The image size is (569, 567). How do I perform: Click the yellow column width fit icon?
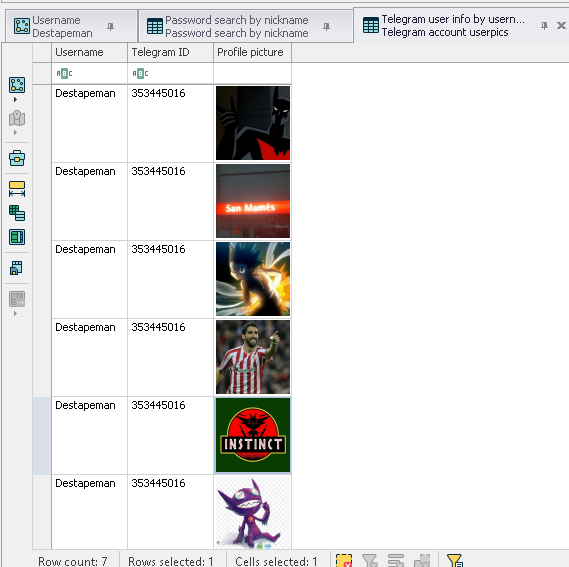point(17,189)
